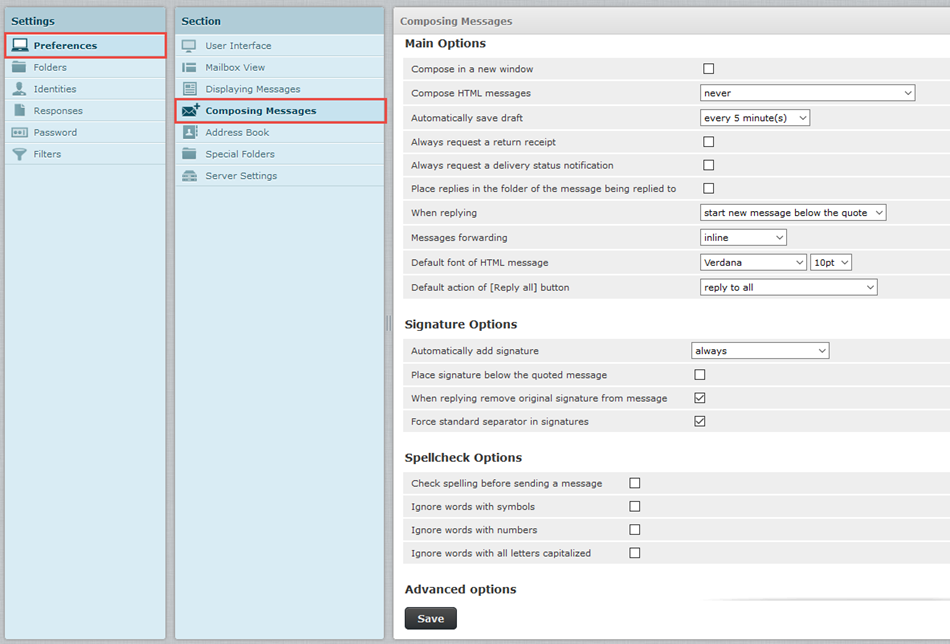Click the Password icon in Settings
Screen dimensions: 950x644
coord(19,132)
